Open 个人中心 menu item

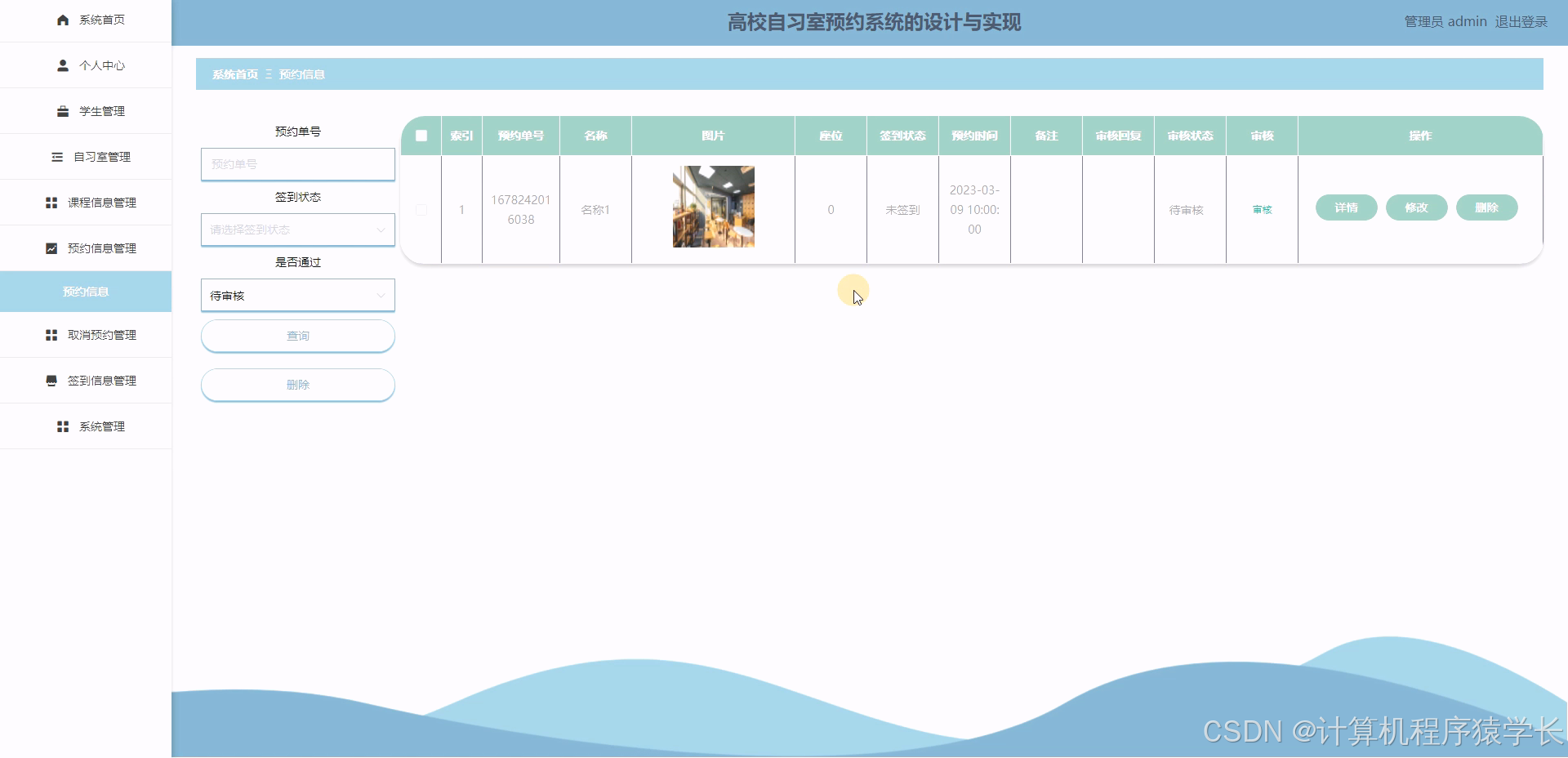86,65
